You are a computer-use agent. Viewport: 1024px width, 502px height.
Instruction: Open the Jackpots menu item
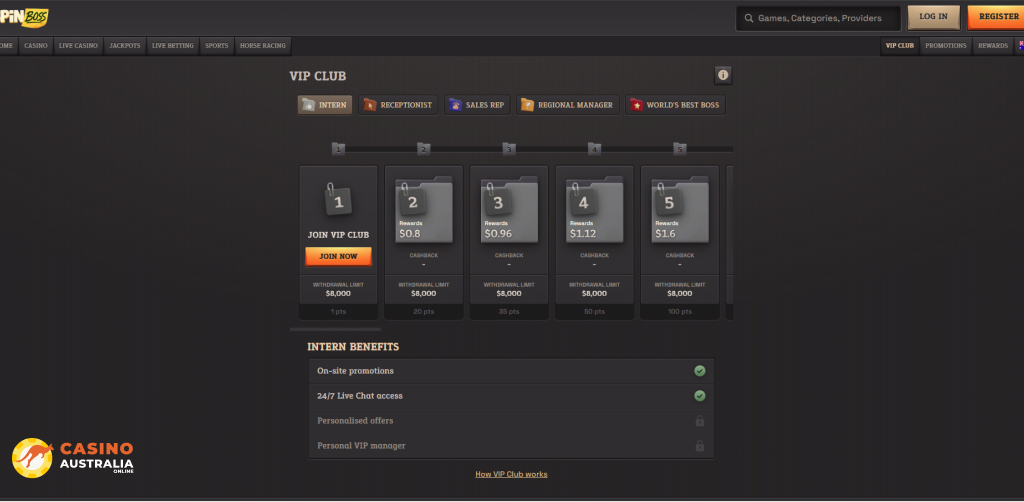coord(125,46)
